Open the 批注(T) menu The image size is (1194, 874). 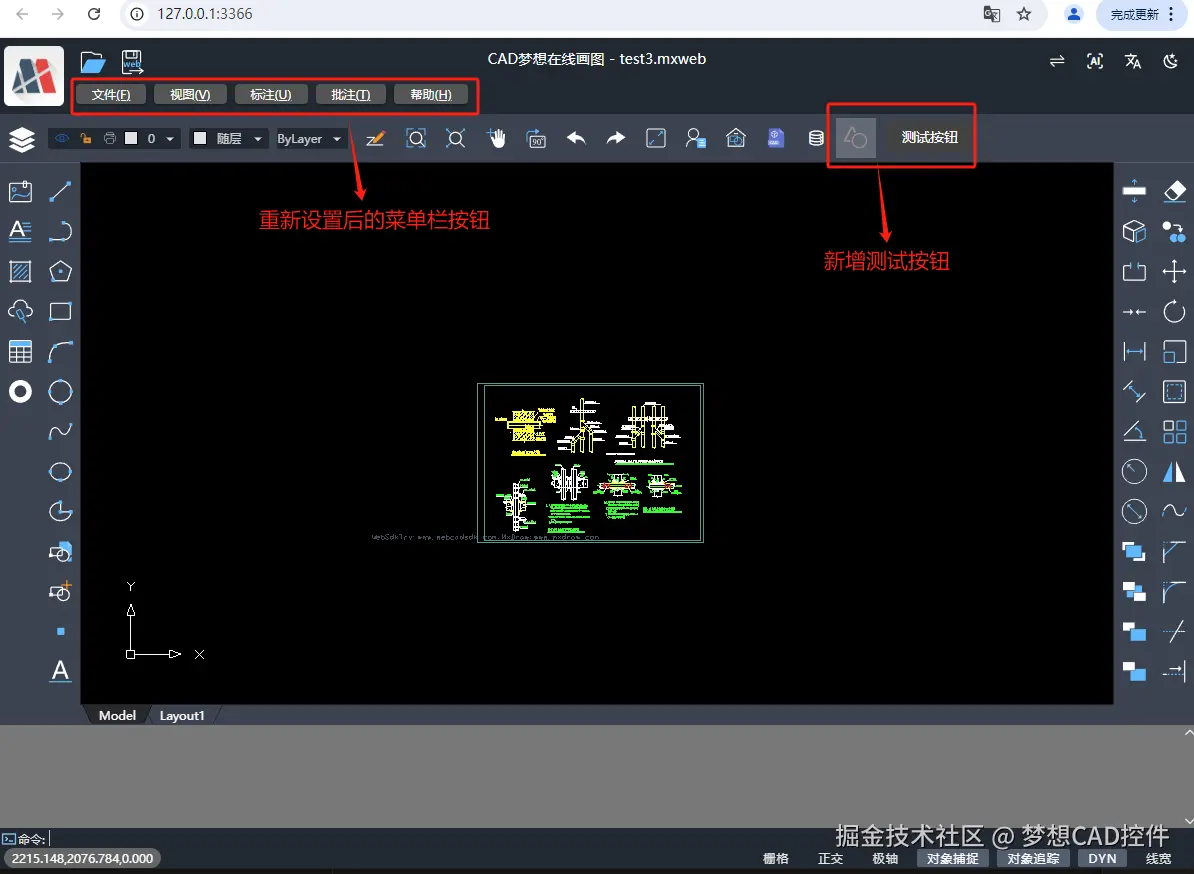351,94
